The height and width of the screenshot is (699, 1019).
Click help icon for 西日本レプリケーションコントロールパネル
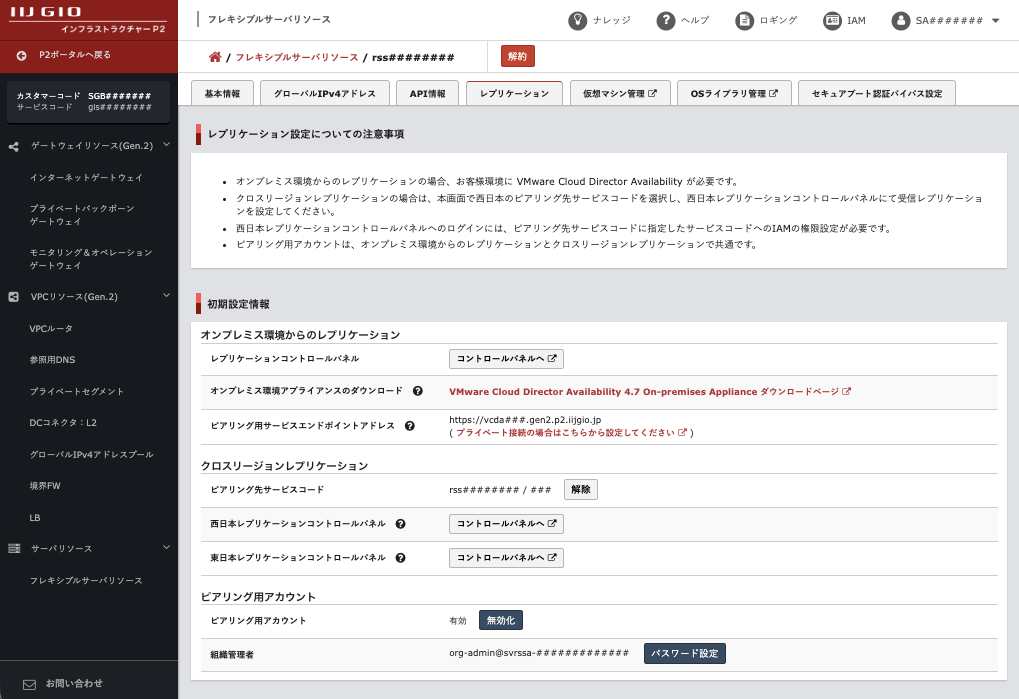coord(401,524)
